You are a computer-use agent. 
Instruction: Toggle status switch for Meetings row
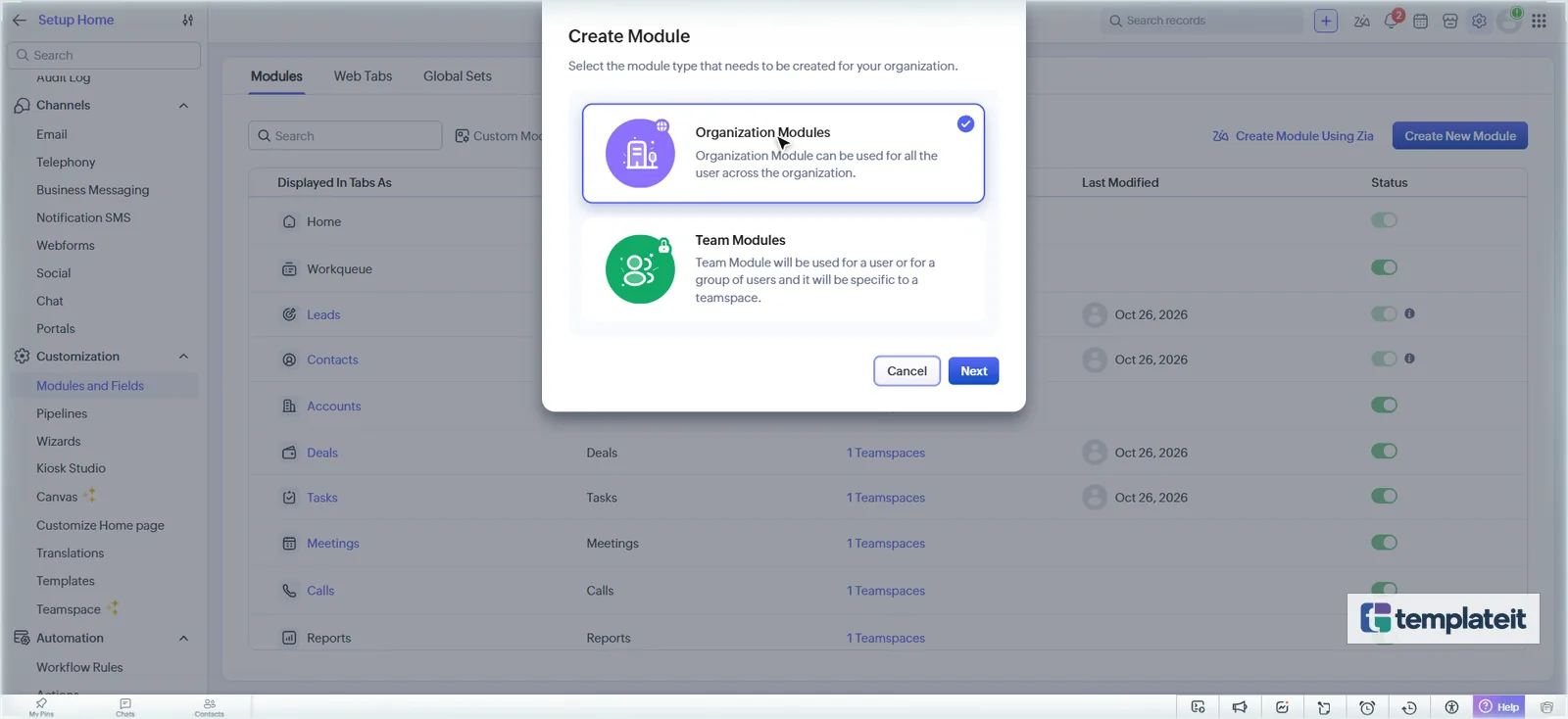coord(1384,542)
